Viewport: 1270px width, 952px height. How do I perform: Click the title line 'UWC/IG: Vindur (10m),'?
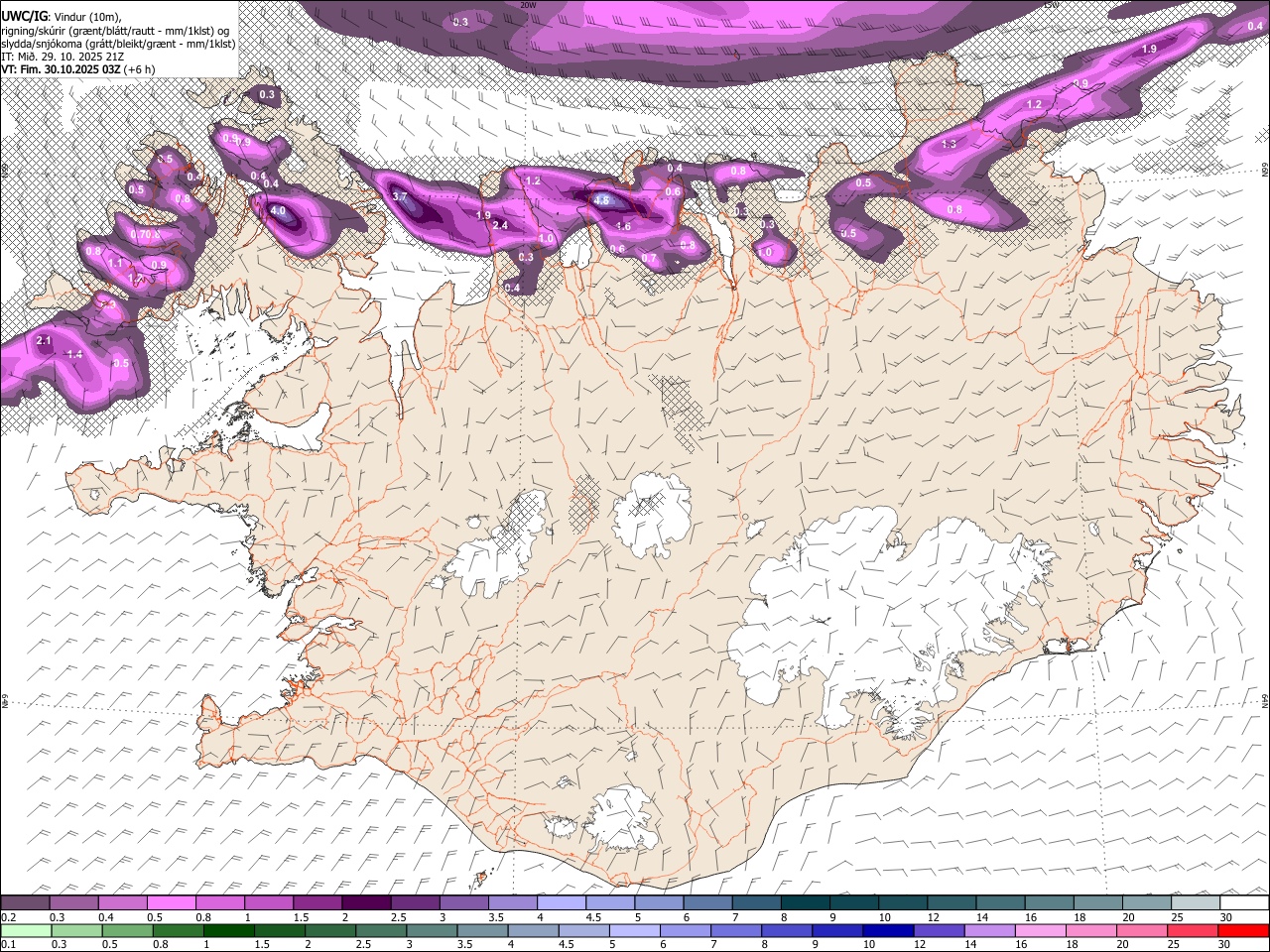pyautogui.click(x=62, y=17)
